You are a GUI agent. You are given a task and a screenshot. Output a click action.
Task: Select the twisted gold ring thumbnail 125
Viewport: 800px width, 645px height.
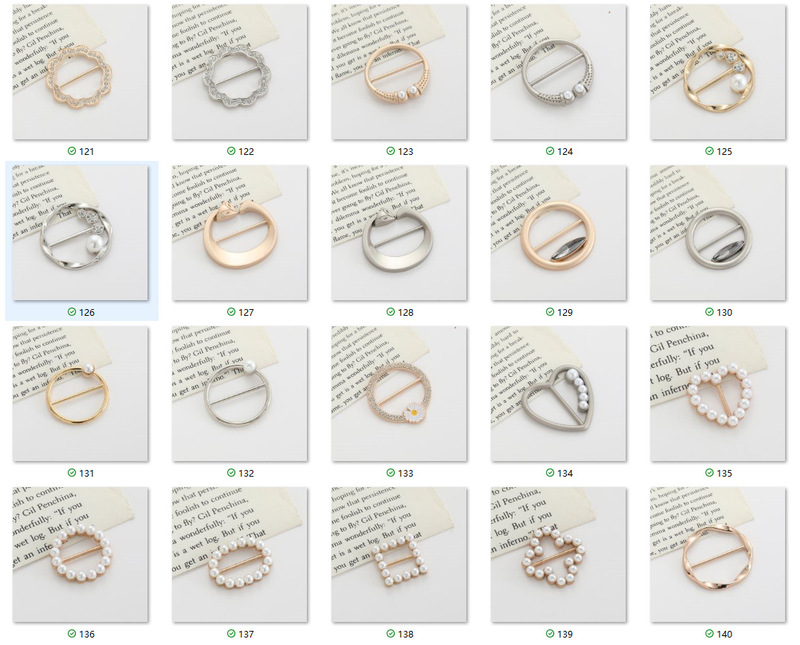[x=718, y=72]
